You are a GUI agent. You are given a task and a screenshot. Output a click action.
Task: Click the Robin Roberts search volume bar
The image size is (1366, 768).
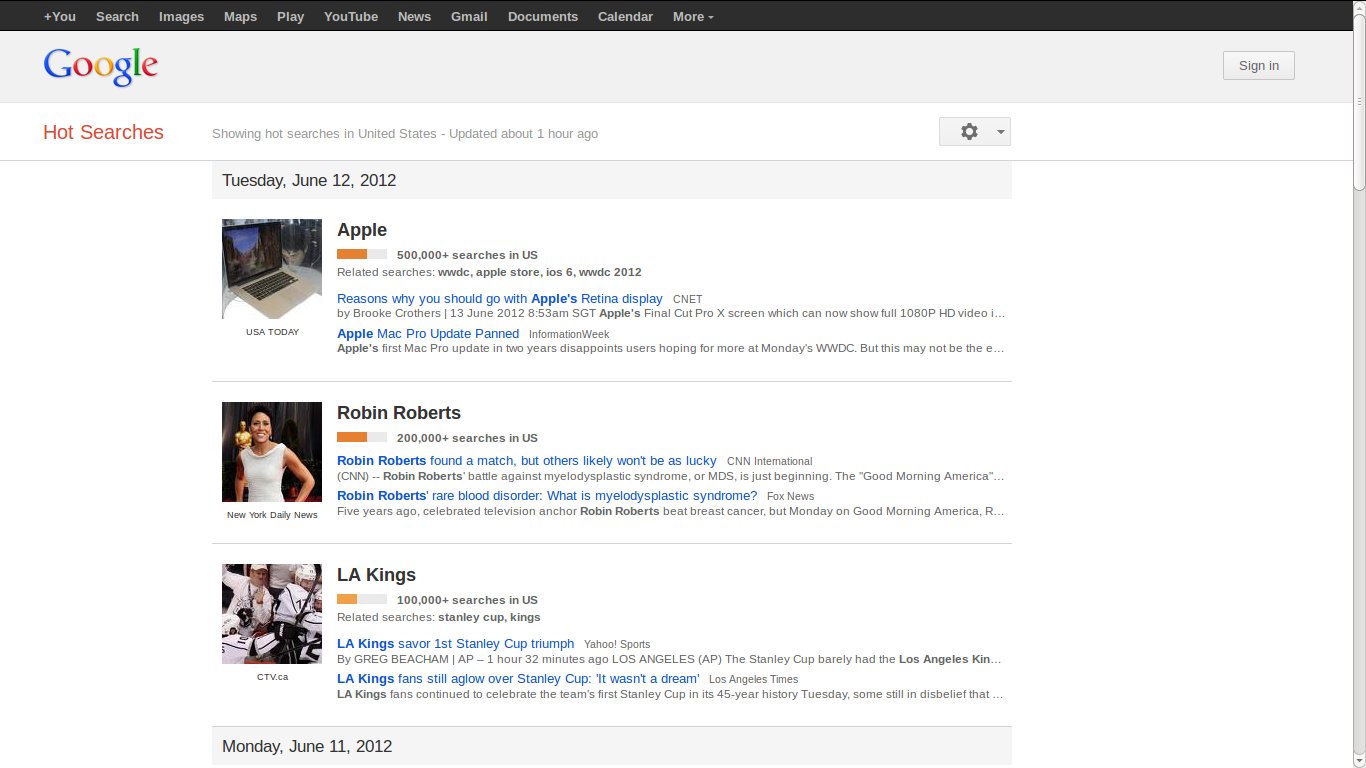pyautogui.click(x=362, y=437)
